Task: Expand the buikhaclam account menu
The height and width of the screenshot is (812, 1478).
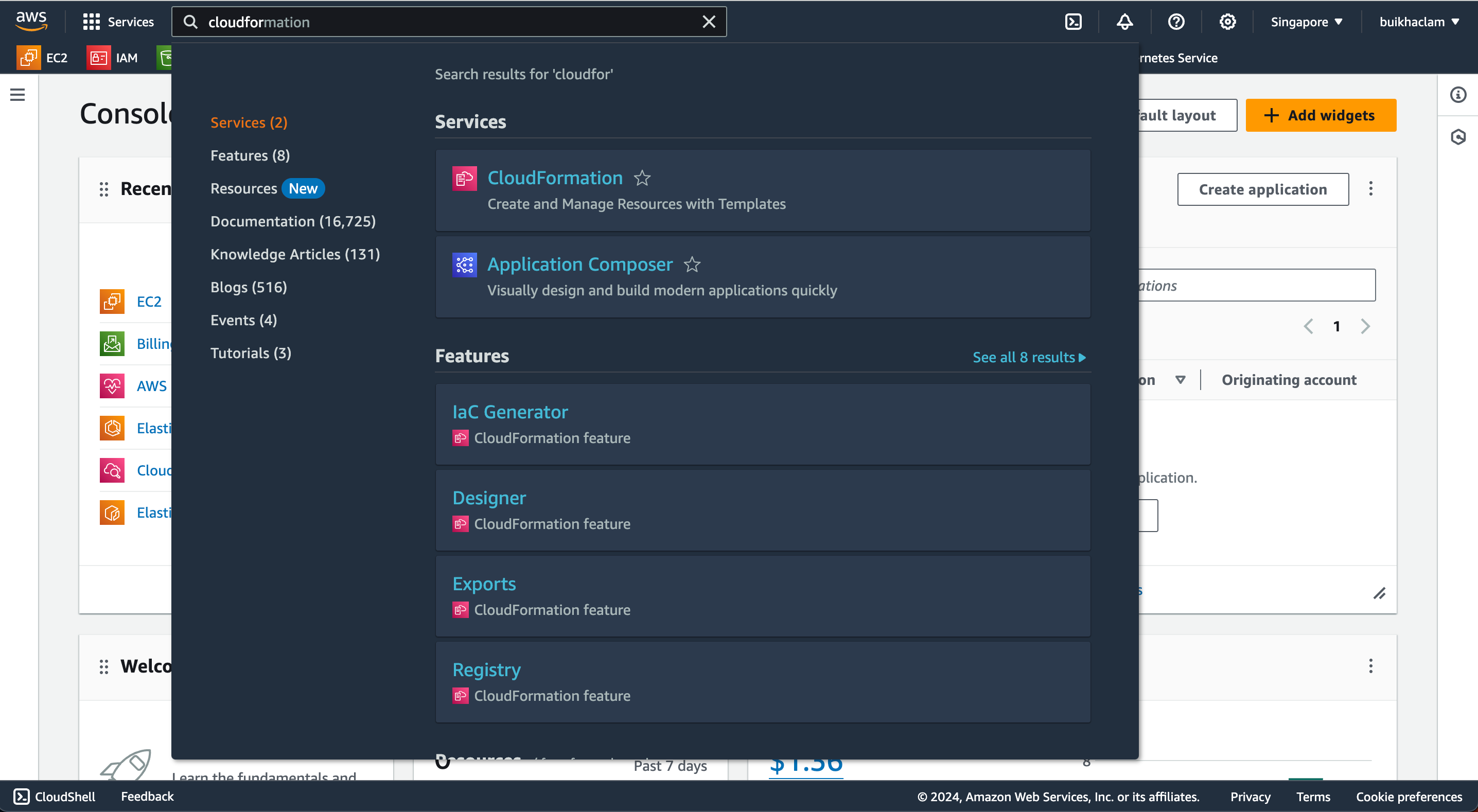Action: point(1419,22)
